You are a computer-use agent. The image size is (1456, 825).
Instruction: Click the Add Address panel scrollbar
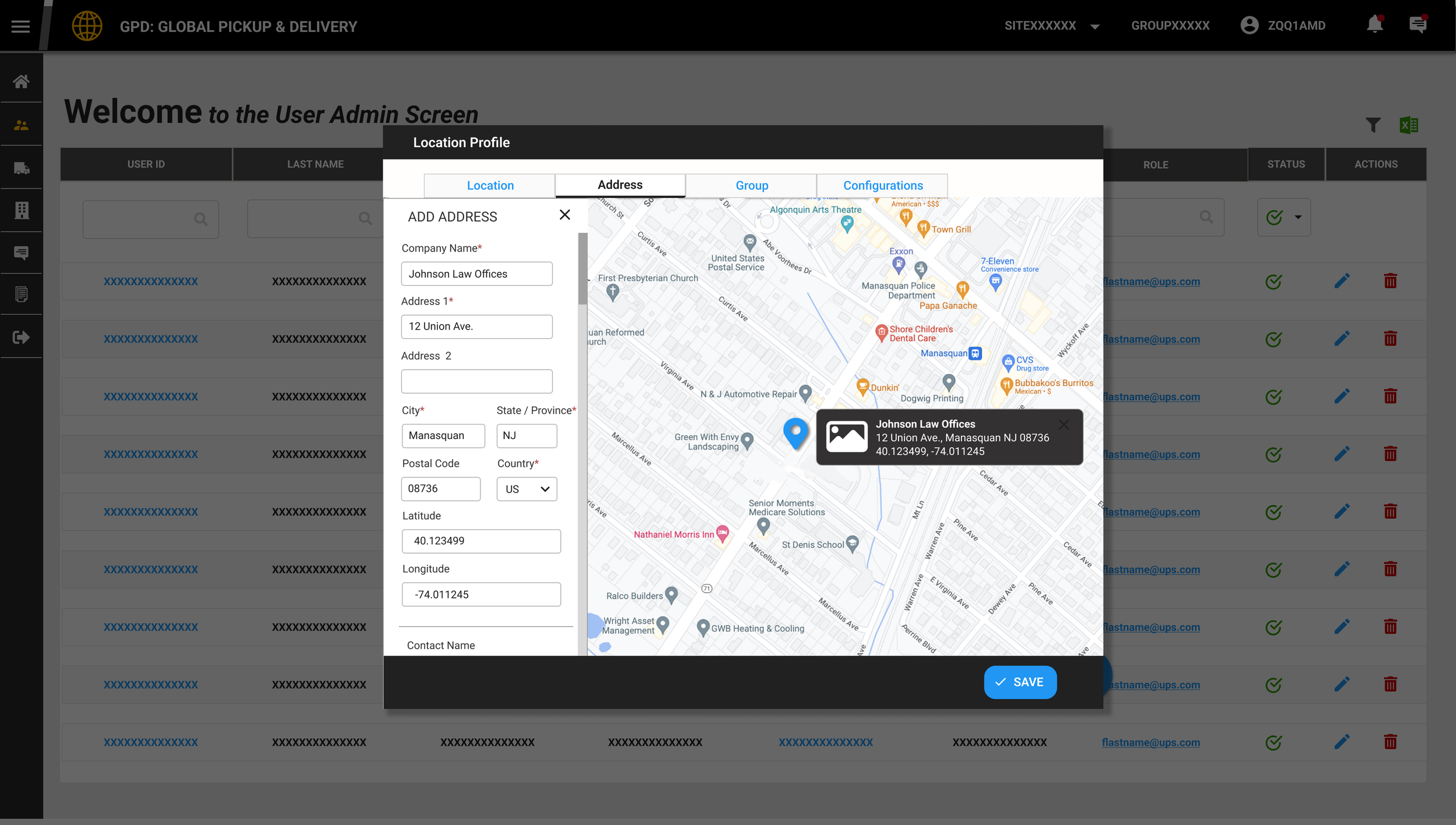pos(582,269)
